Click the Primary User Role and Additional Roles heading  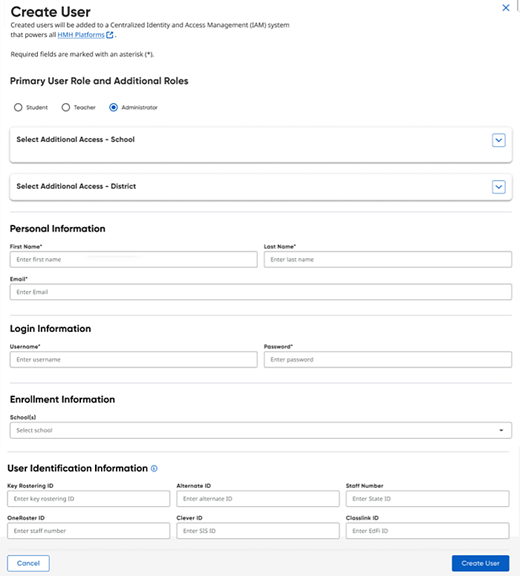coord(99,81)
